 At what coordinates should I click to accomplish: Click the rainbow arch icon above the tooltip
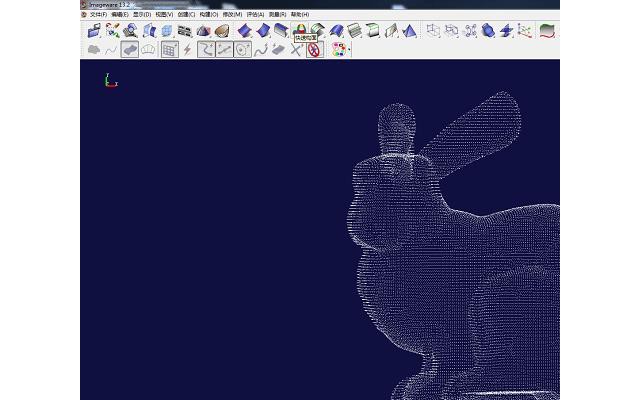tap(300, 29)
